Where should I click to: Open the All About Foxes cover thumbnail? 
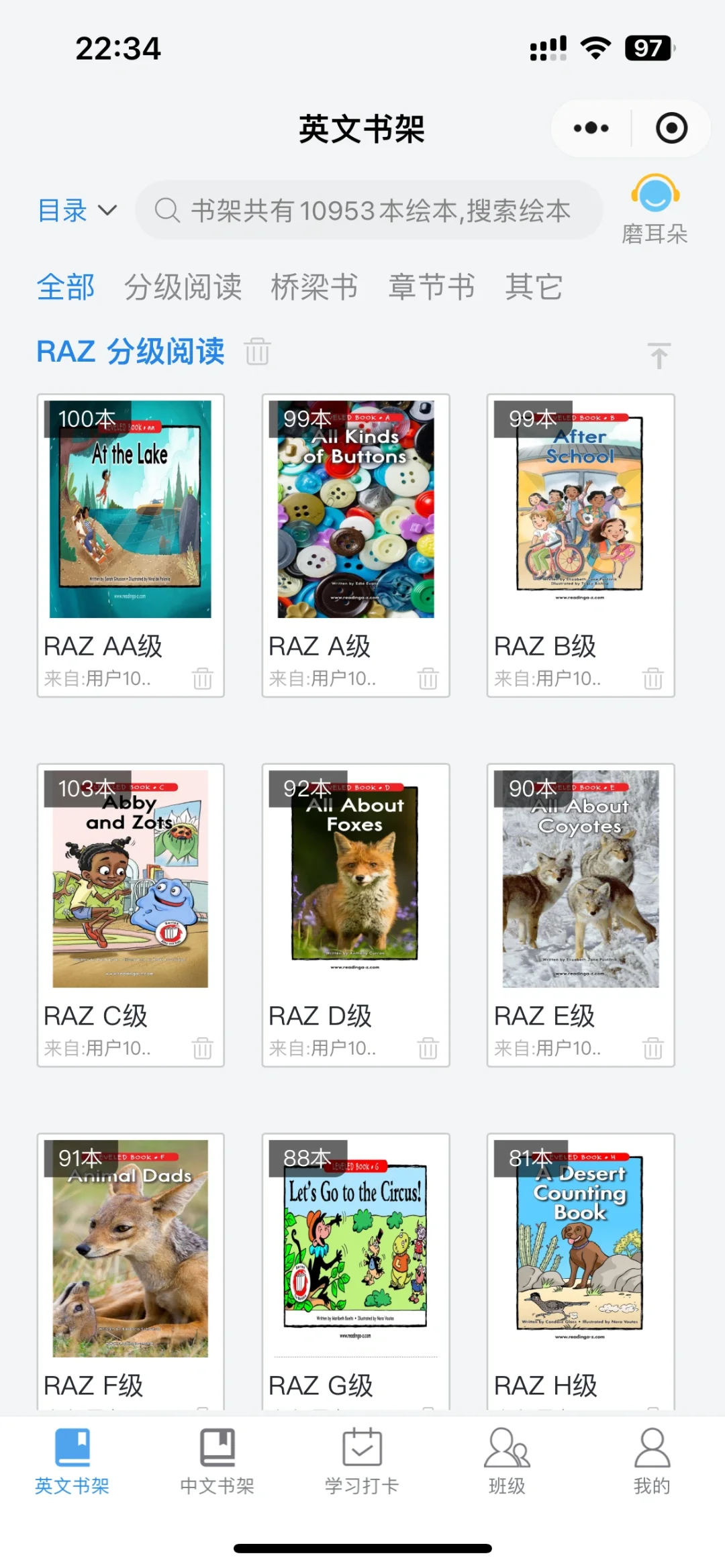coord(355,872)
